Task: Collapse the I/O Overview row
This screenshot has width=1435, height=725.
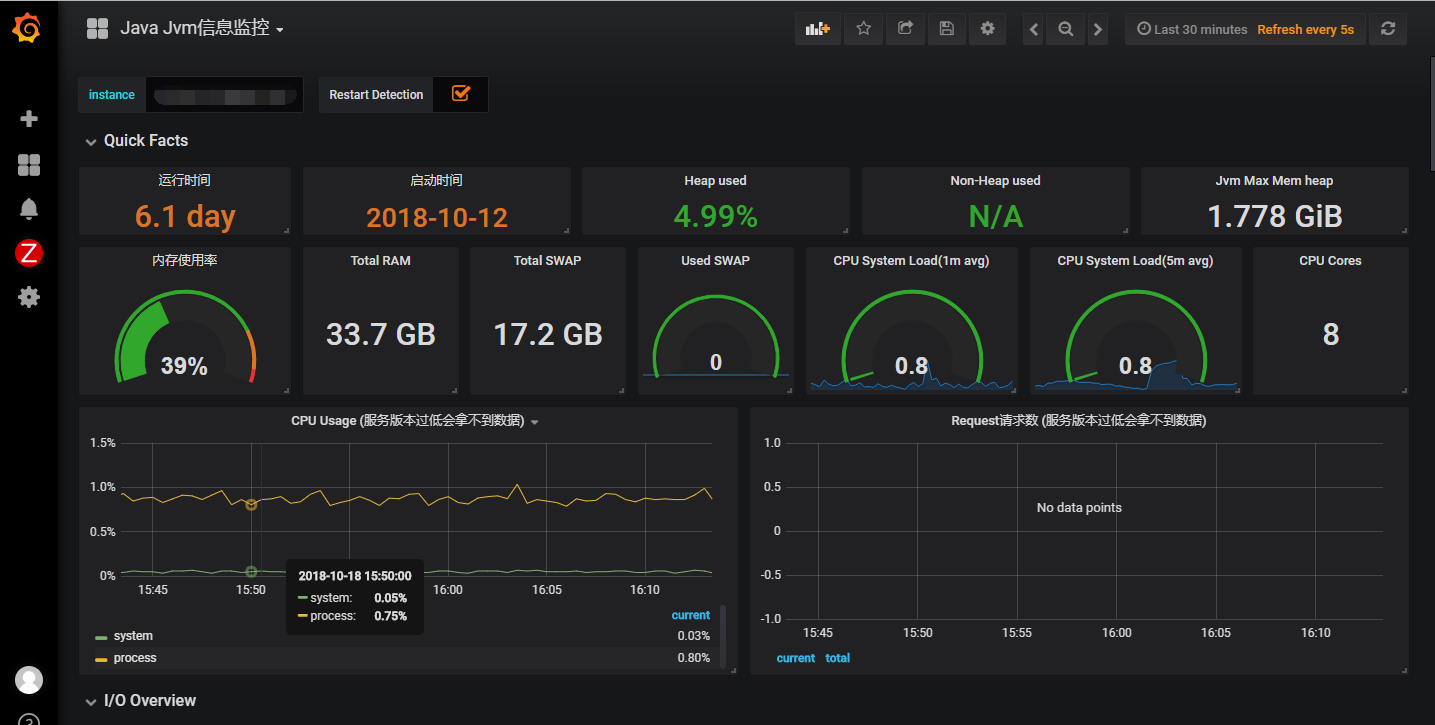Action: point(149,701)
